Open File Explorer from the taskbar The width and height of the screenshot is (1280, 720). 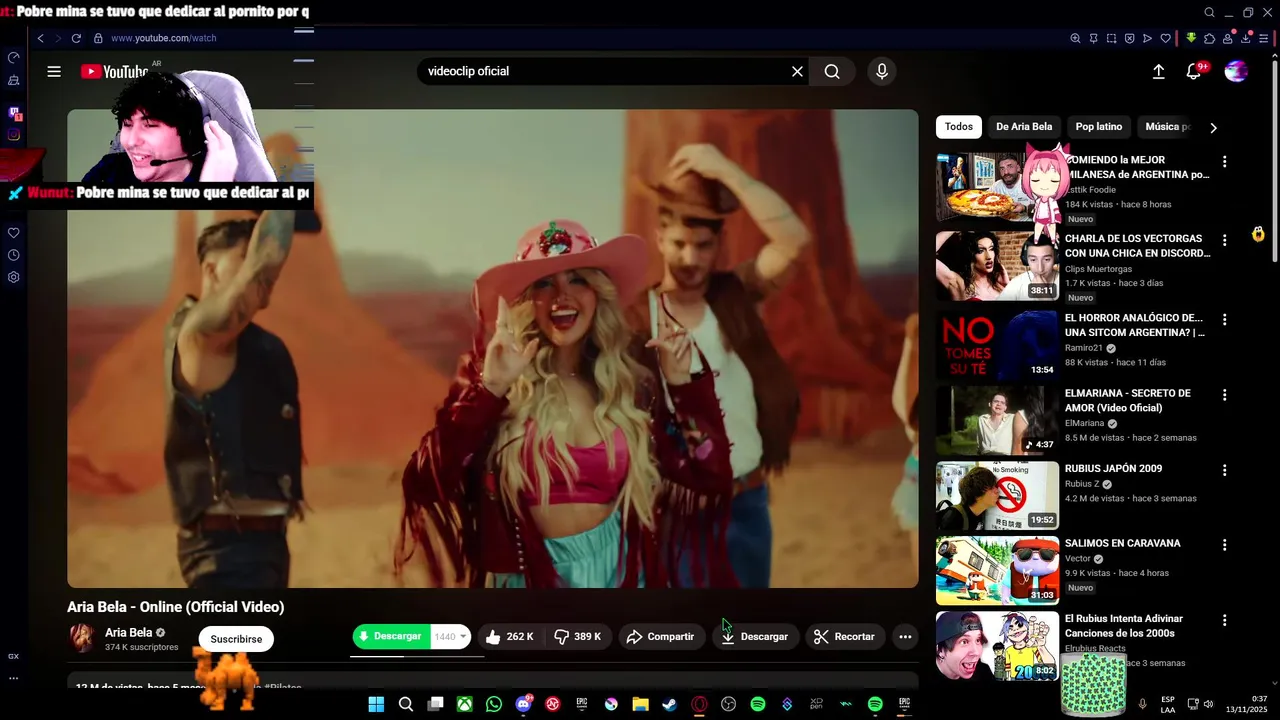(x=640, y=704)
